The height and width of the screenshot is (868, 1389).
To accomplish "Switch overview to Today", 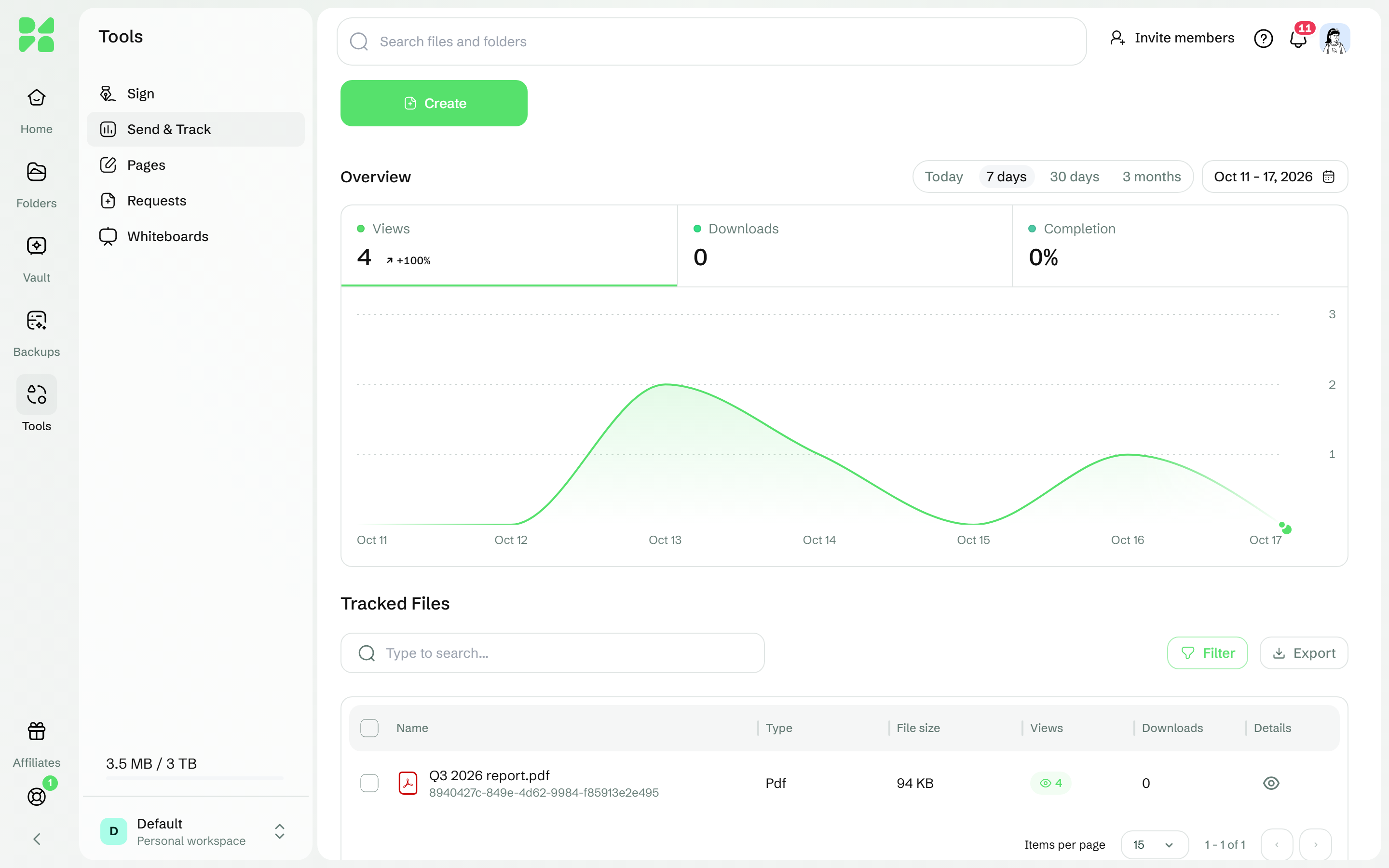I will pyautogui.click(x=943, y=176).
